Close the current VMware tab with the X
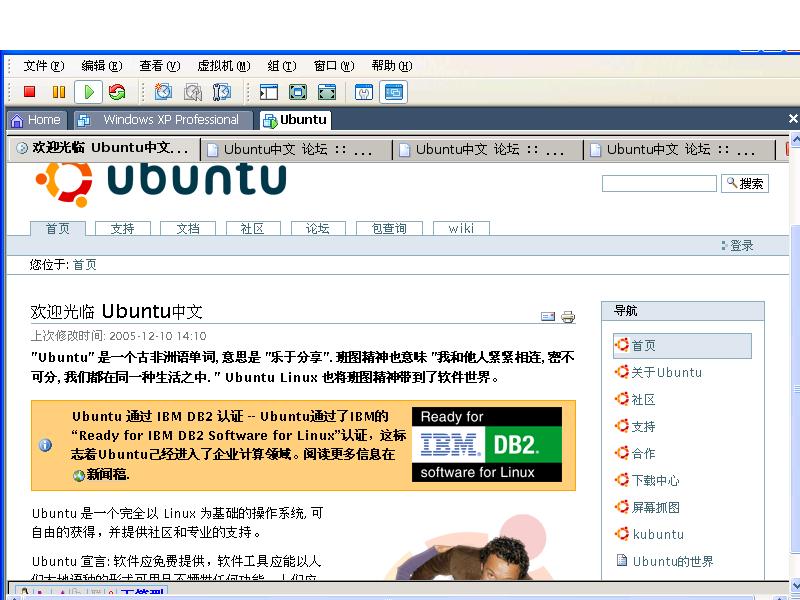 (793, 119)
